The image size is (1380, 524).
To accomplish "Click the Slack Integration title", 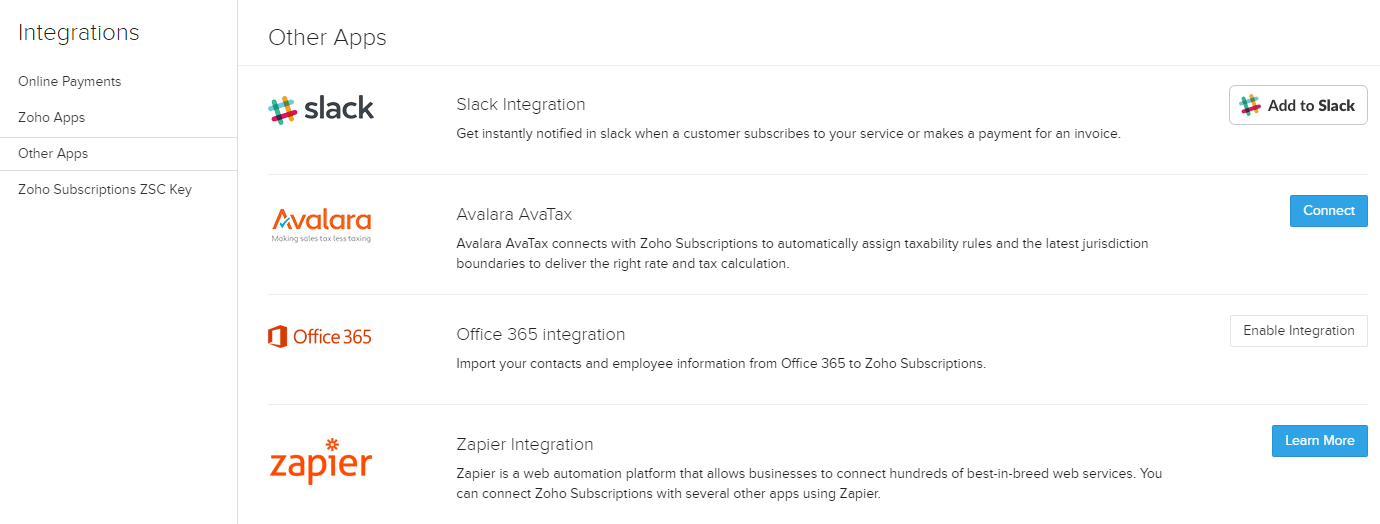I will tap(520, 105).
